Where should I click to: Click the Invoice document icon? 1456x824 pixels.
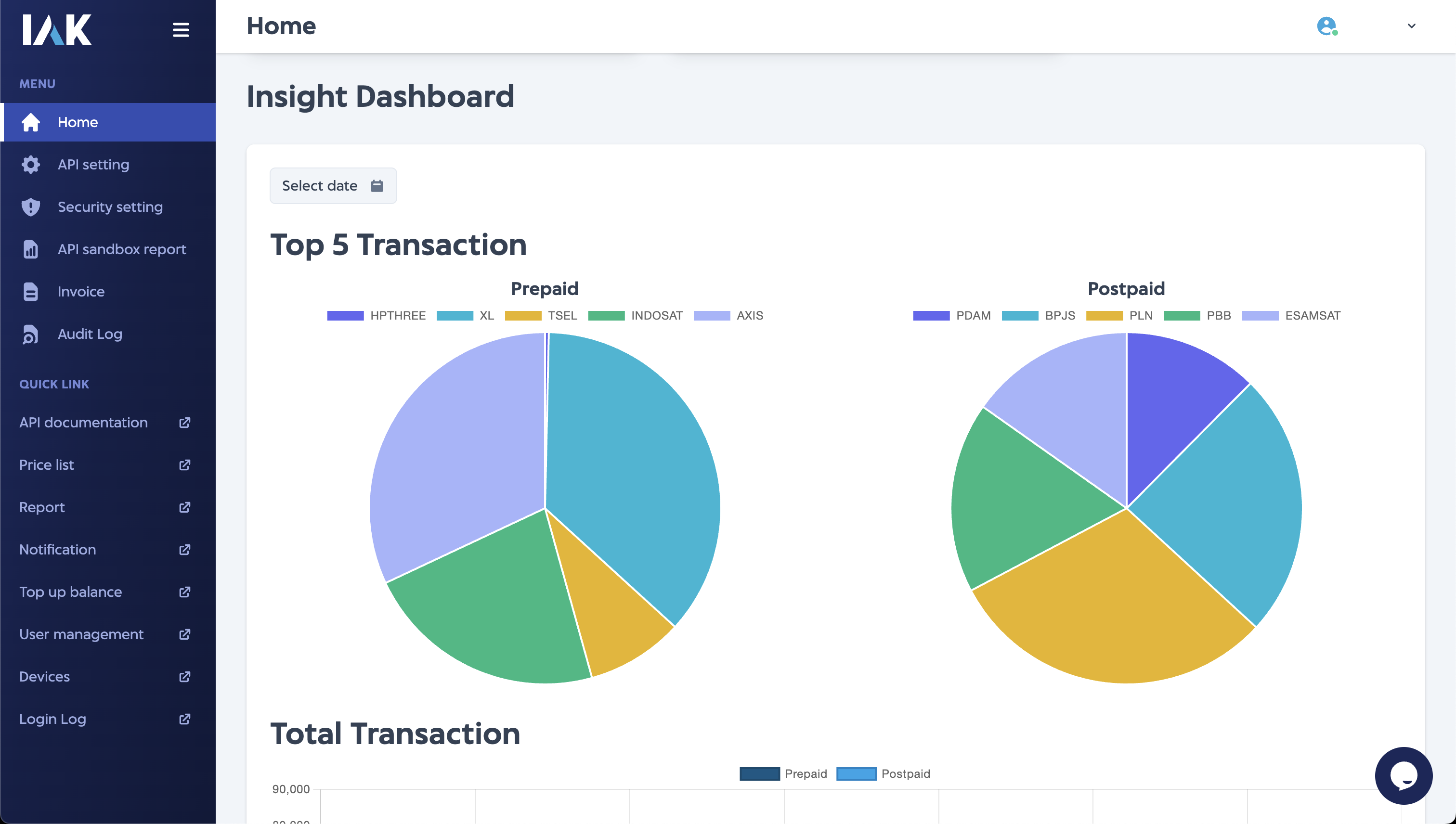pos(30,291)
